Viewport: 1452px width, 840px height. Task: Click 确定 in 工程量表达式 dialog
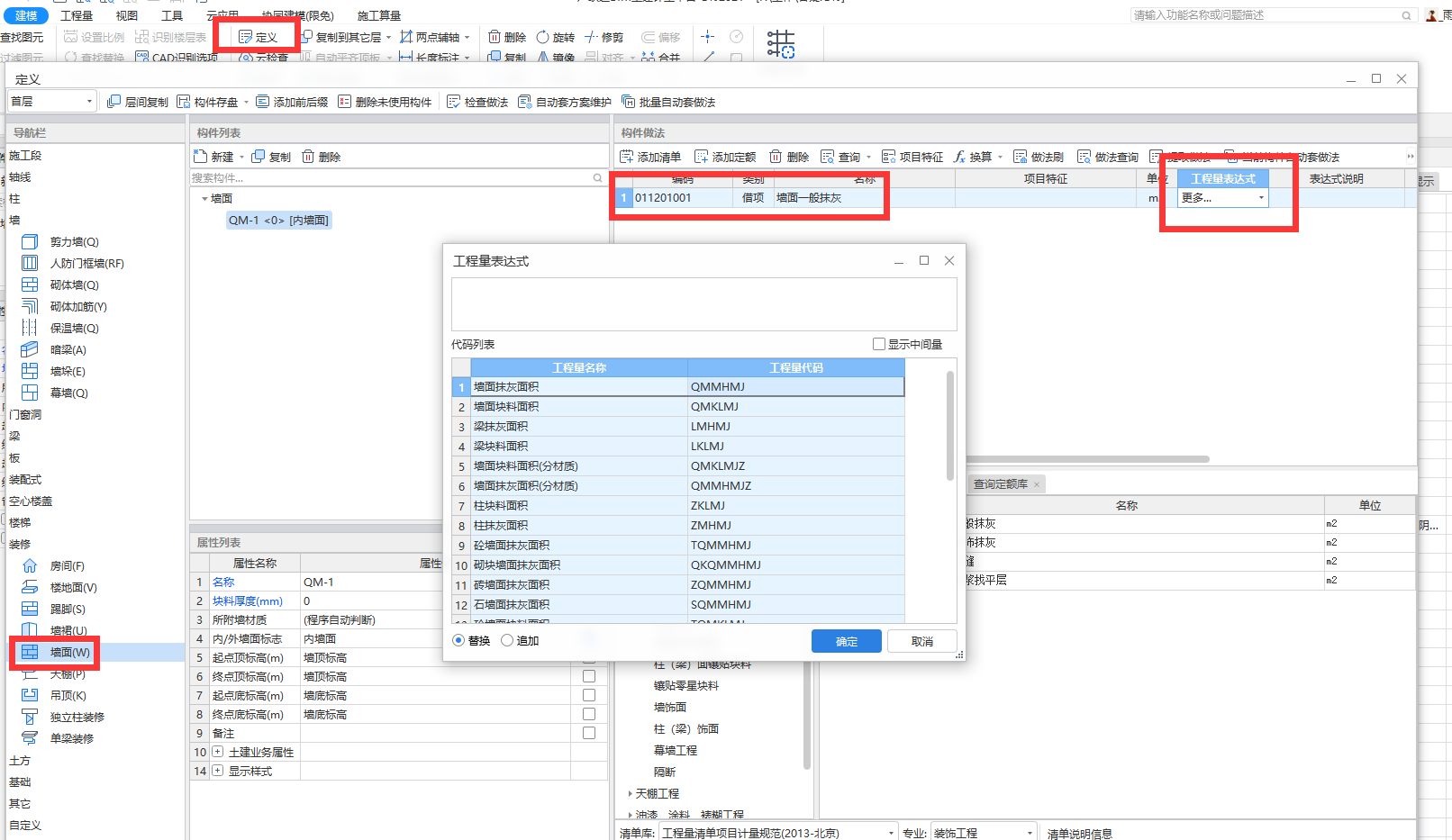pyautogui.click(x=847, y=641)
